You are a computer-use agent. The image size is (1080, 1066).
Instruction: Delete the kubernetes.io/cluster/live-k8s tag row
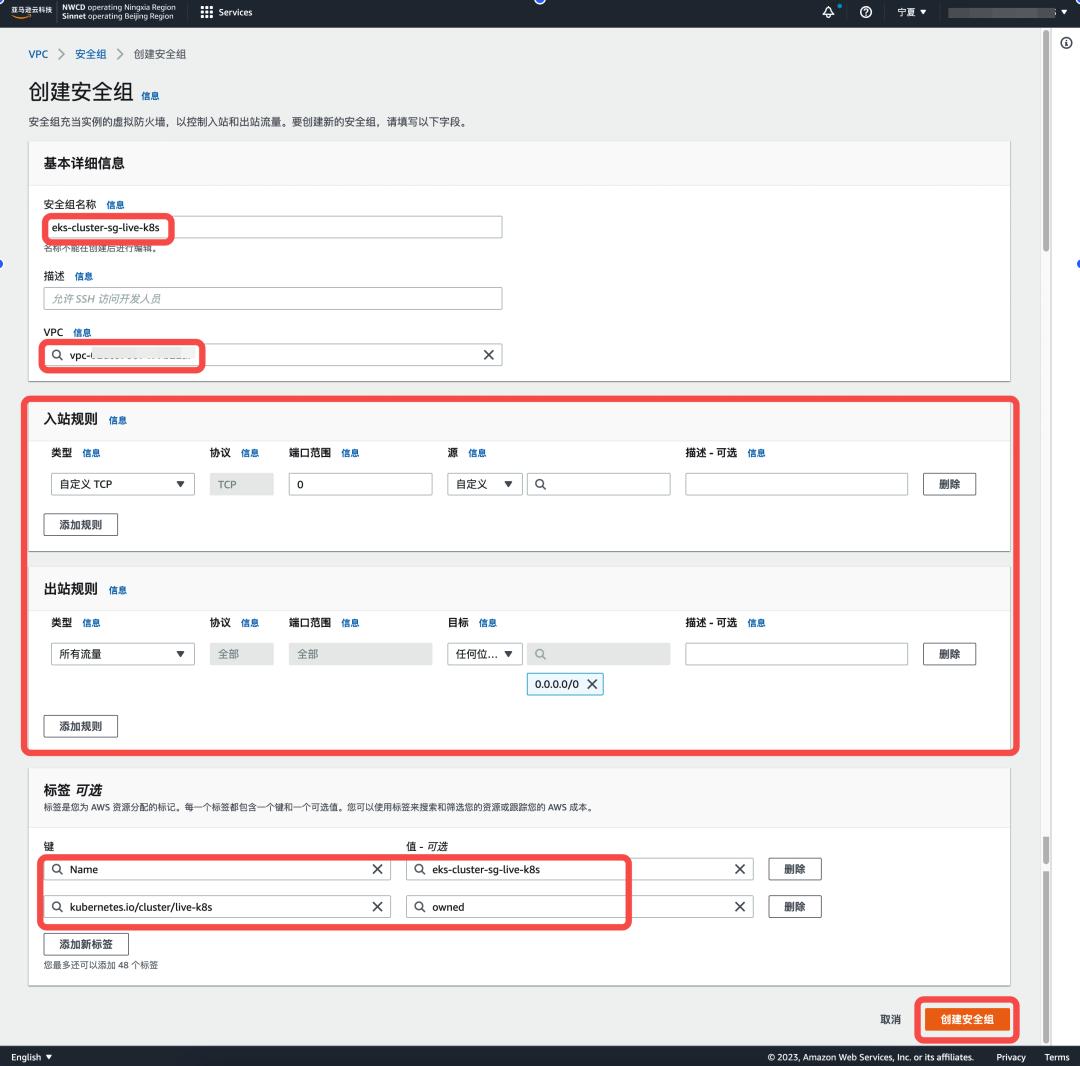794,907
